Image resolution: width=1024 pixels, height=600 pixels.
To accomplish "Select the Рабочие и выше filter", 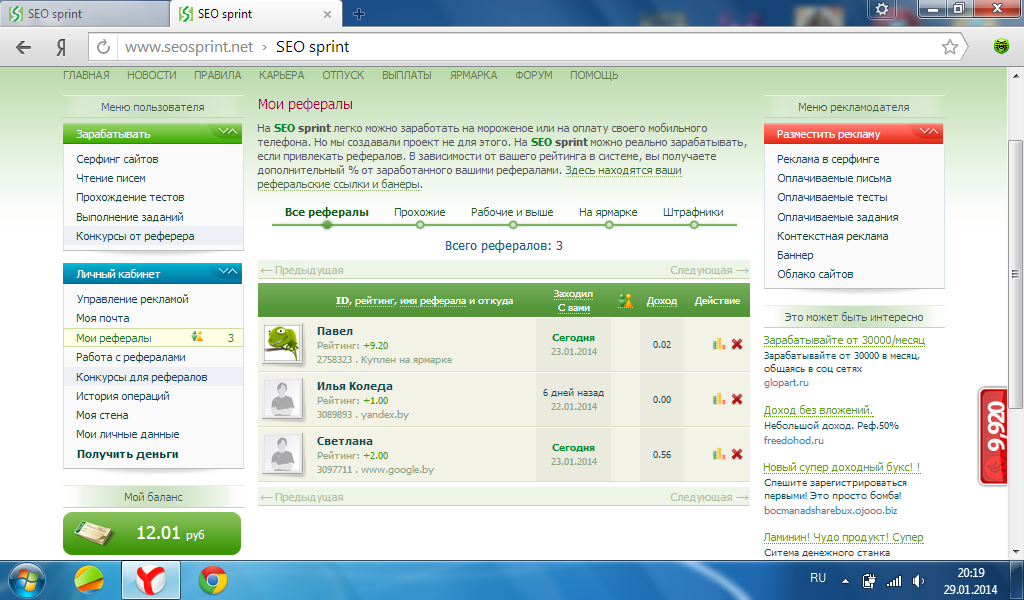I will tap(512, 212).
